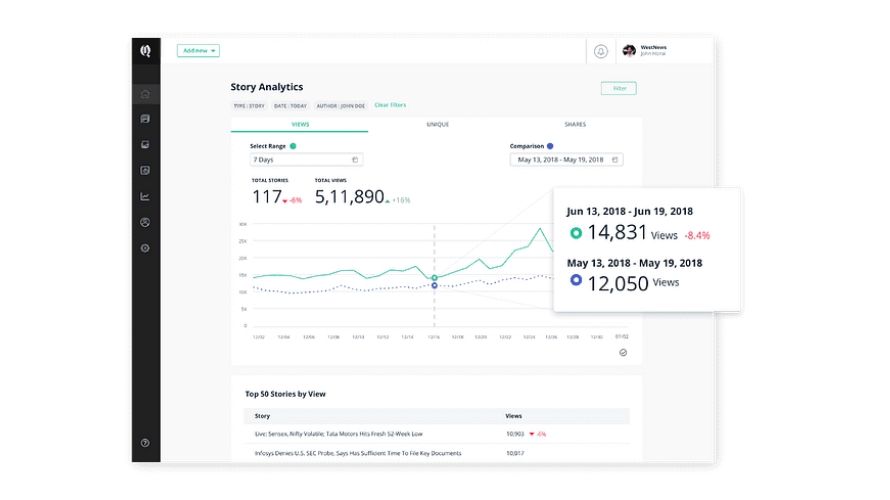Click the green data point marker on the chart
This screenshot has width=890, height=500.
click(435, 278)
